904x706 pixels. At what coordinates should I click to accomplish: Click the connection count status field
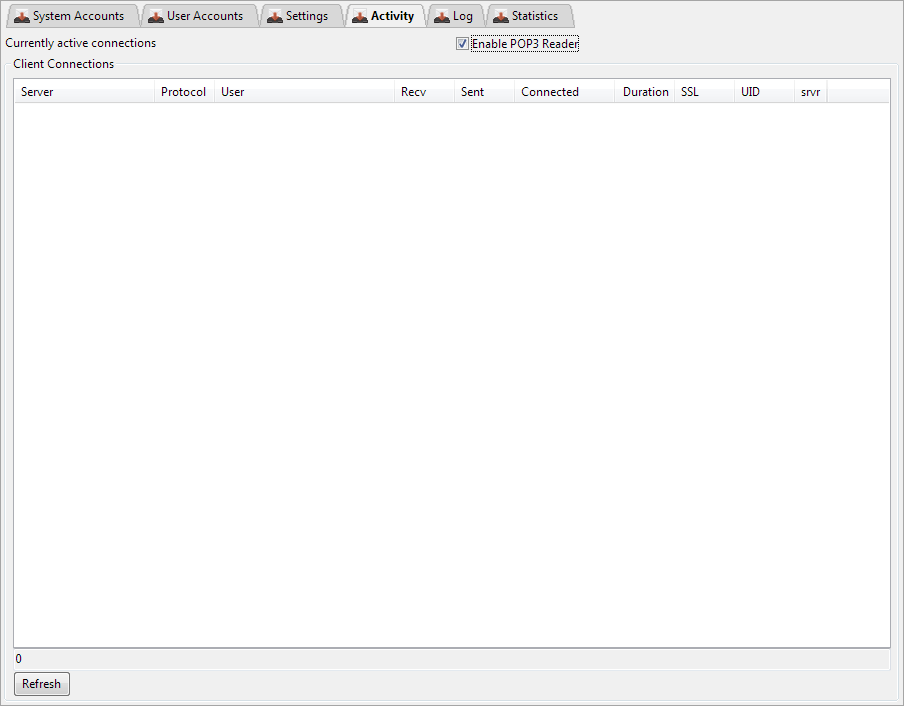point(450,660)
